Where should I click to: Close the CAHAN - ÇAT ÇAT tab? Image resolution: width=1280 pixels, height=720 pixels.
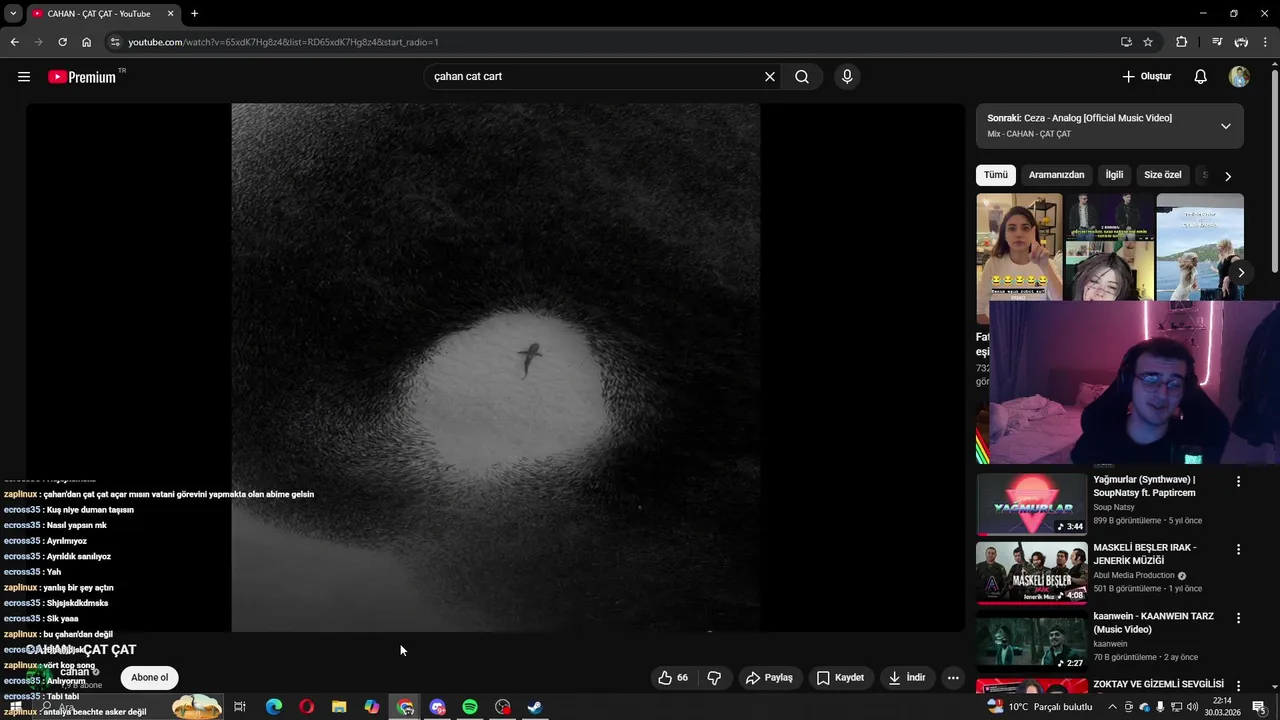[171, 14]
